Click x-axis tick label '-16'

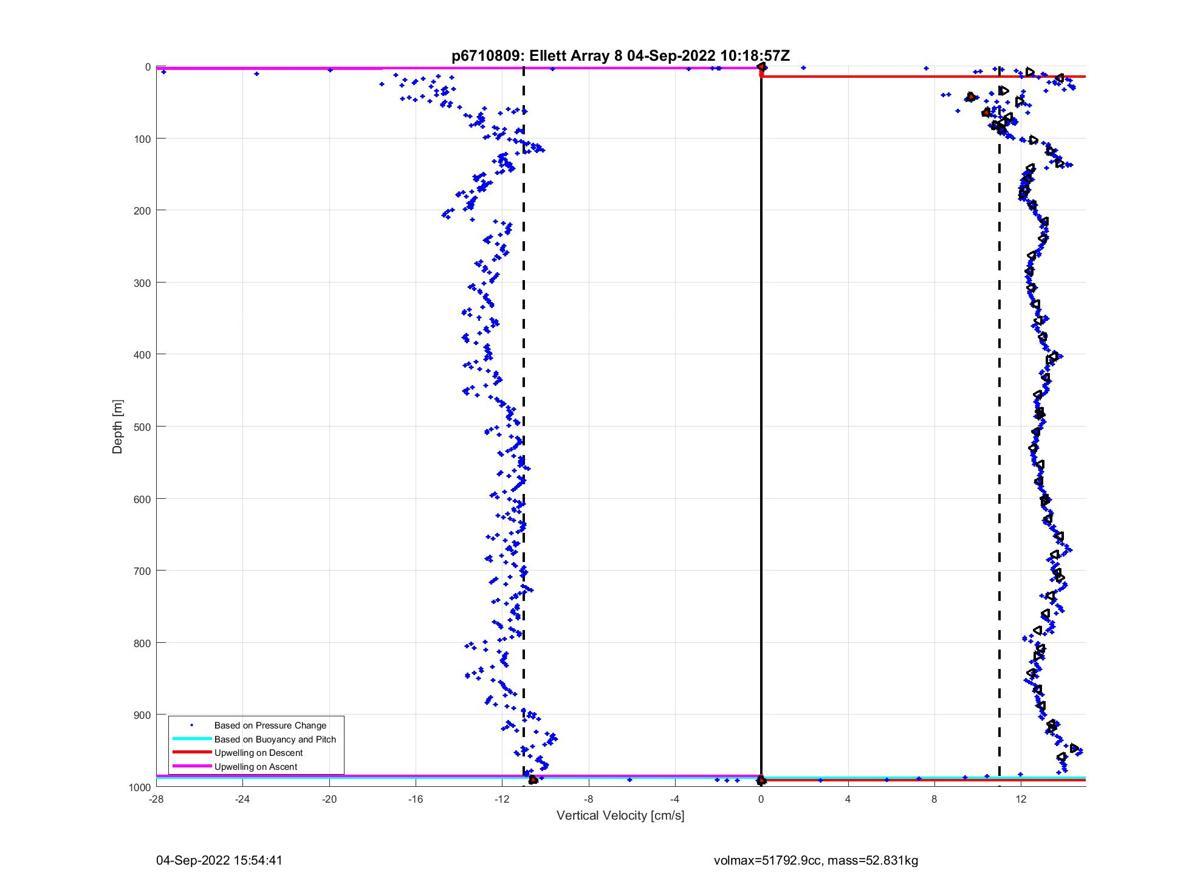pyautogui.click(x=415, y=798)
